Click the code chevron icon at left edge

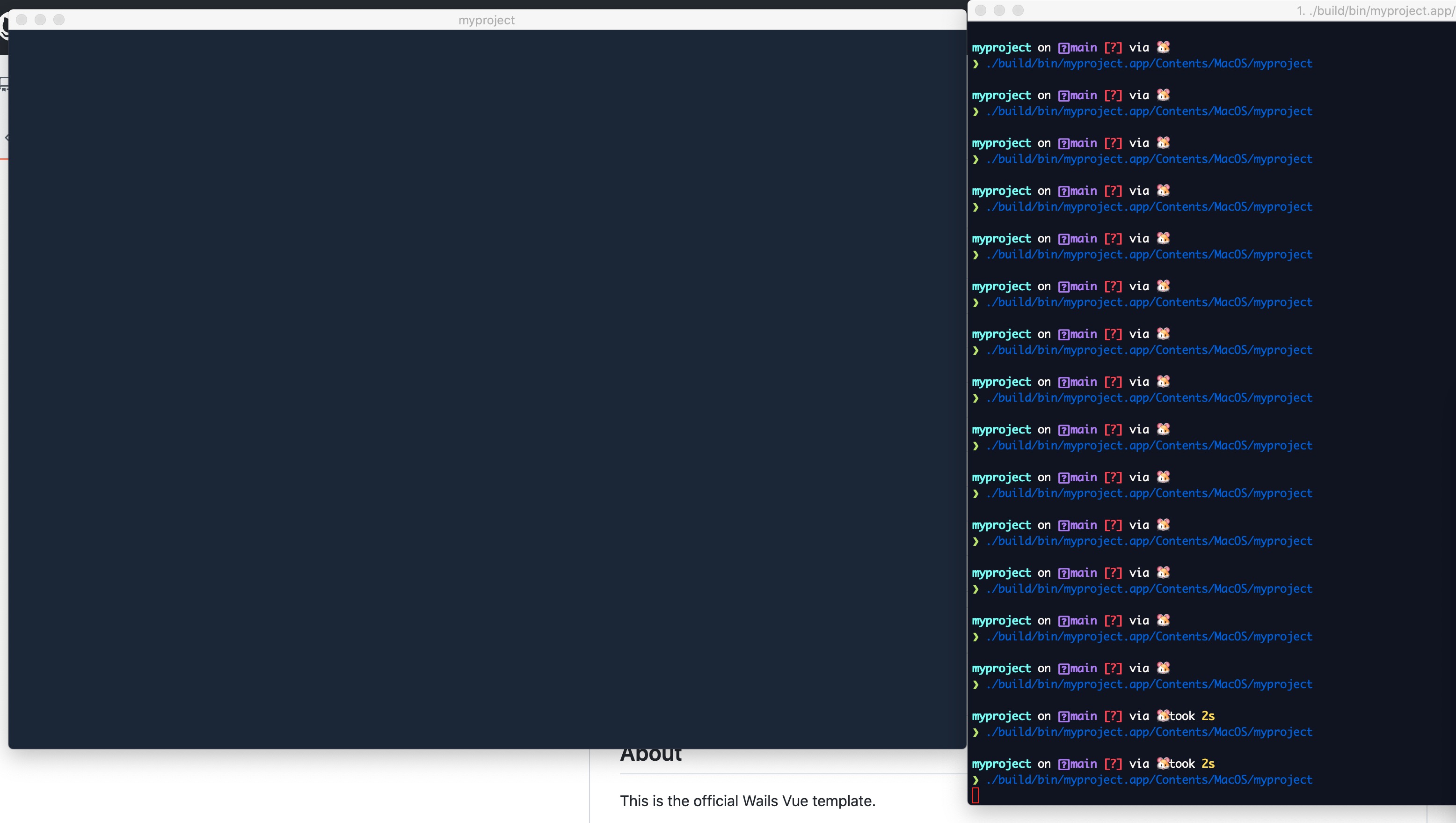[x=6, y=138]
